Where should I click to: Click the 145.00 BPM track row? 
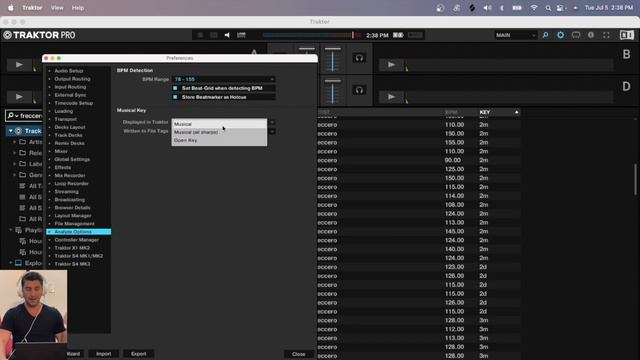point(418,231)
